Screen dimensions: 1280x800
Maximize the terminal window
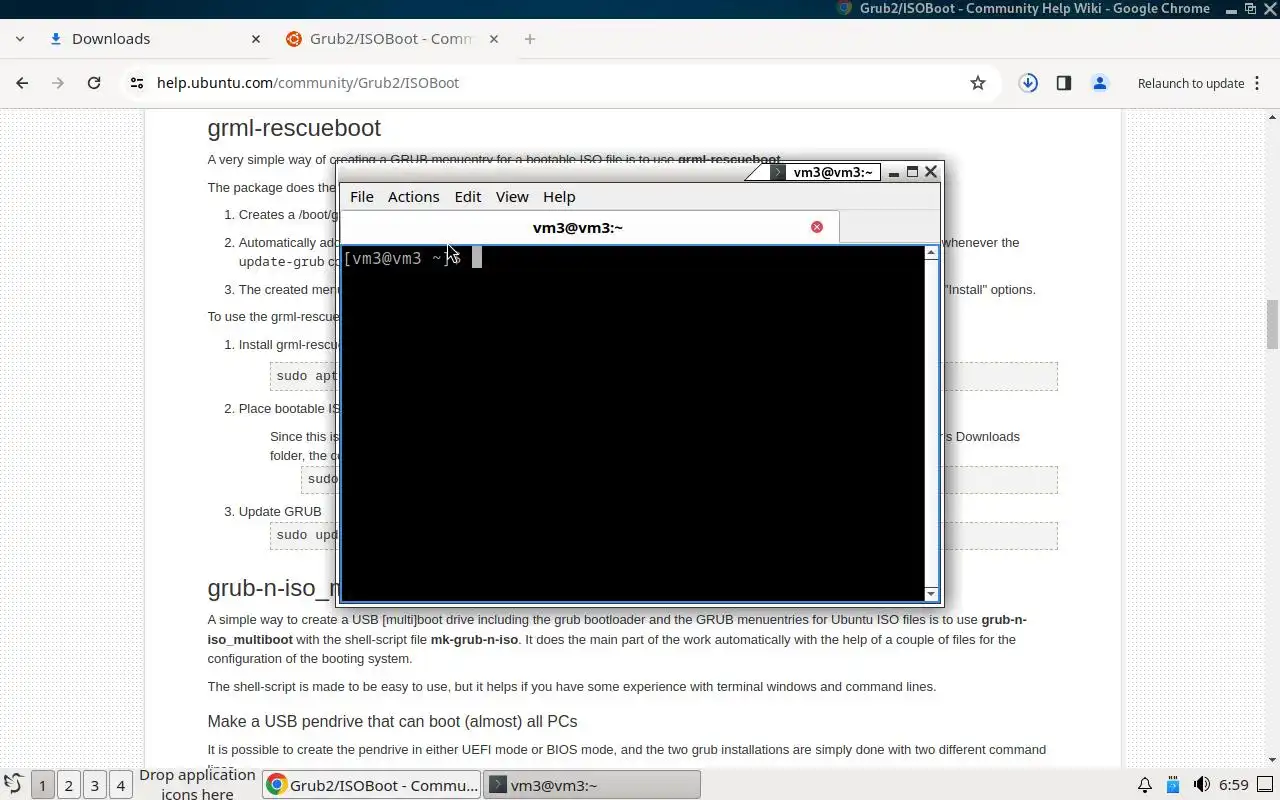912,172
